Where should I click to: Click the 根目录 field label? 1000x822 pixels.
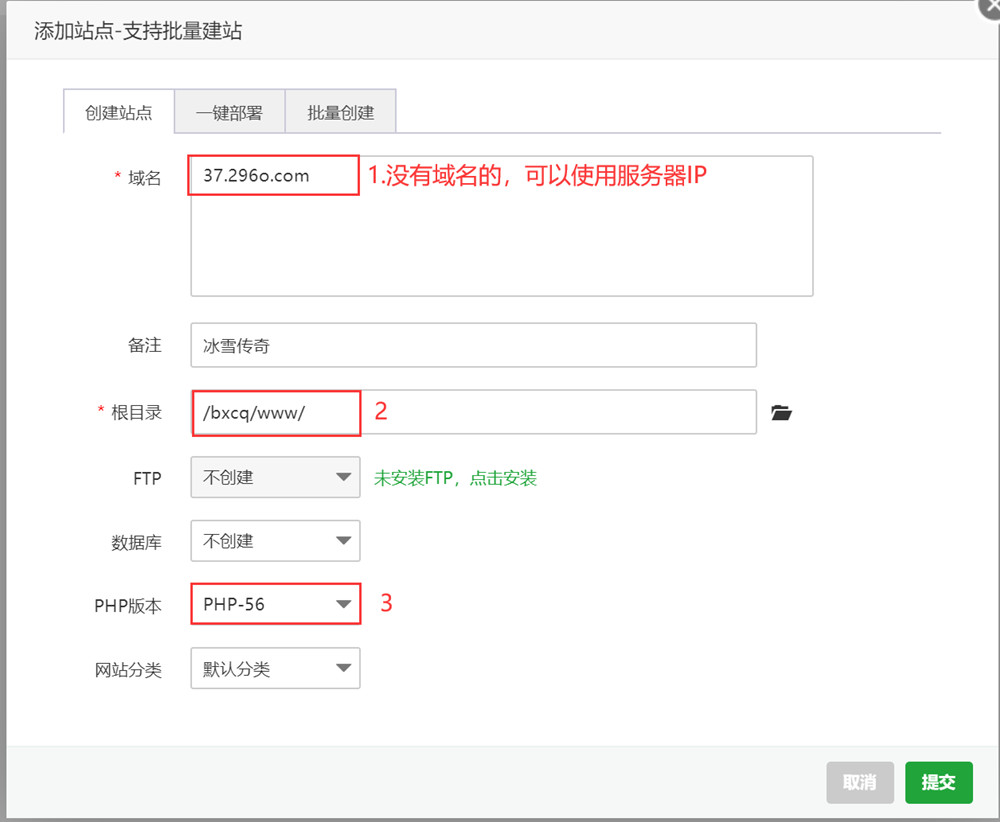pos(136,412)
